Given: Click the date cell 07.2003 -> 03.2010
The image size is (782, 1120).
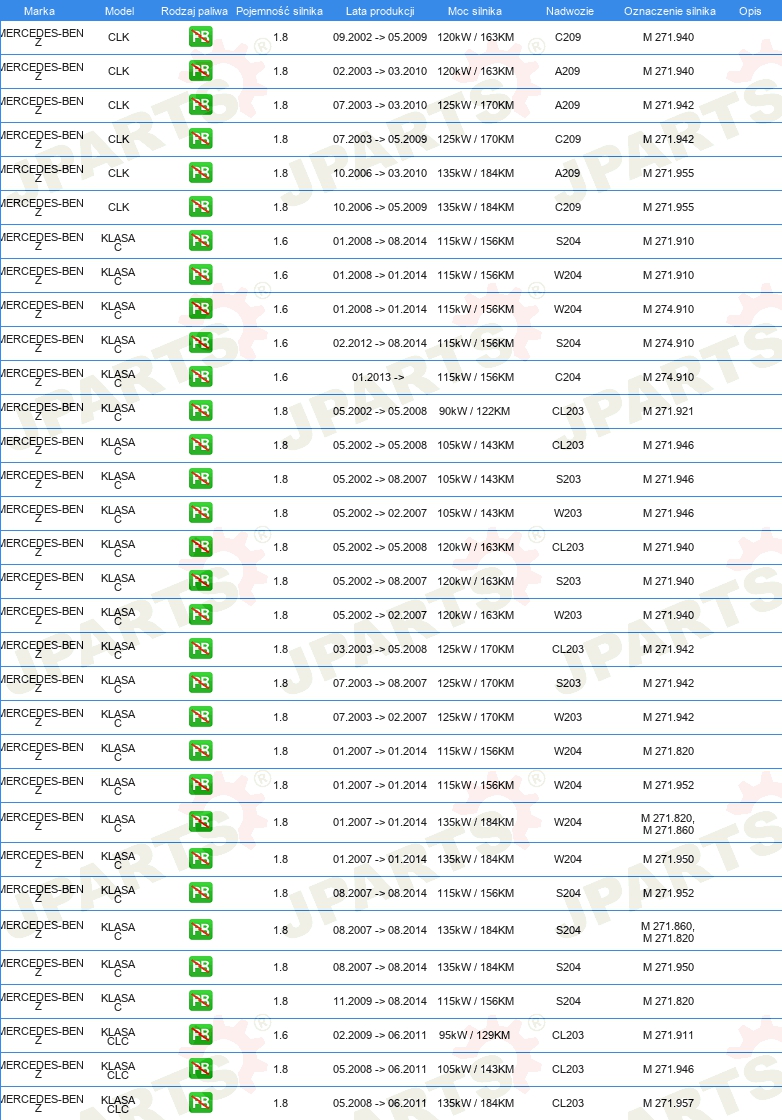Looking at the screenshot, I should [380, 105].
